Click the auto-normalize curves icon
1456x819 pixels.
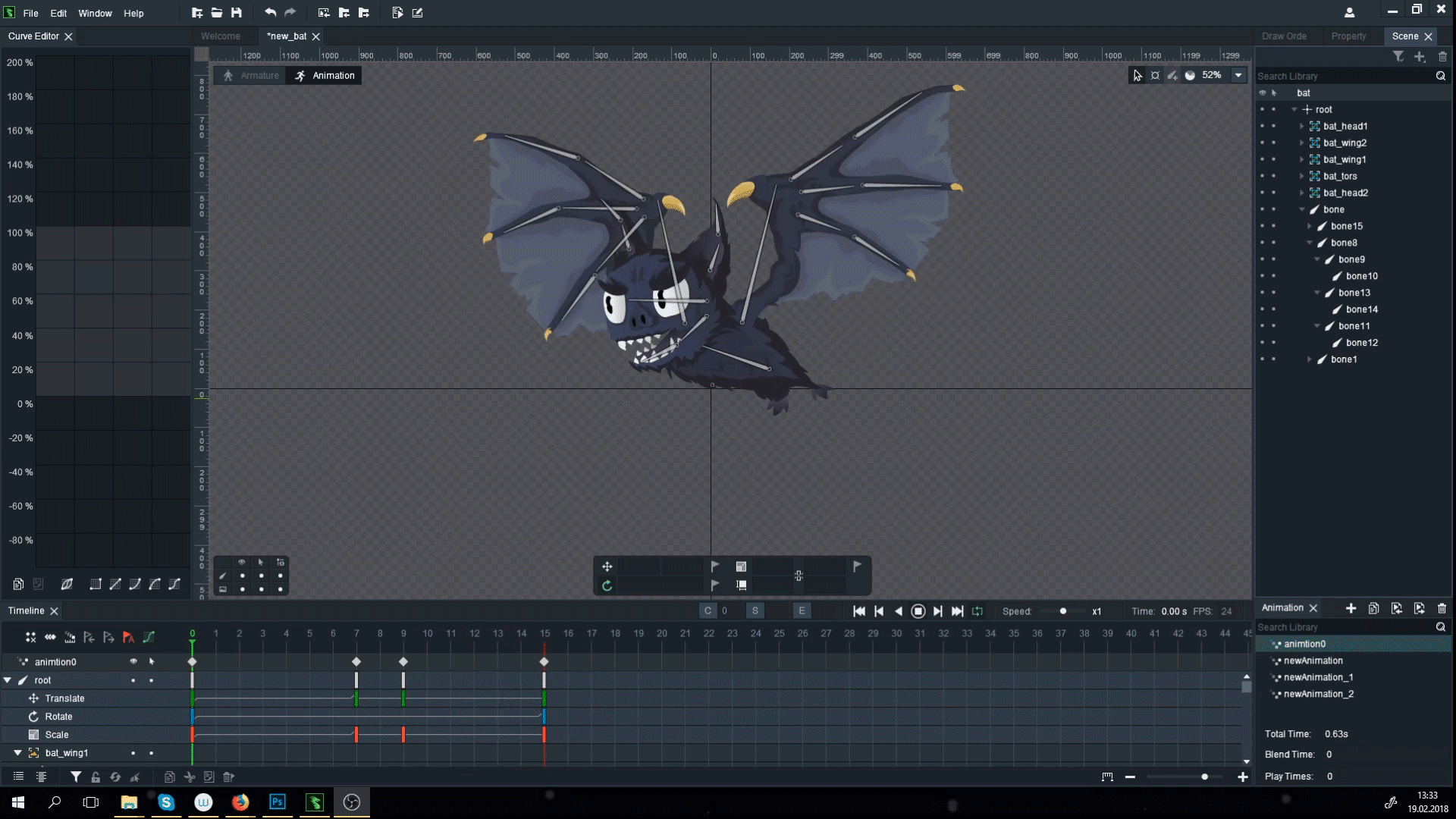[67, 584]
